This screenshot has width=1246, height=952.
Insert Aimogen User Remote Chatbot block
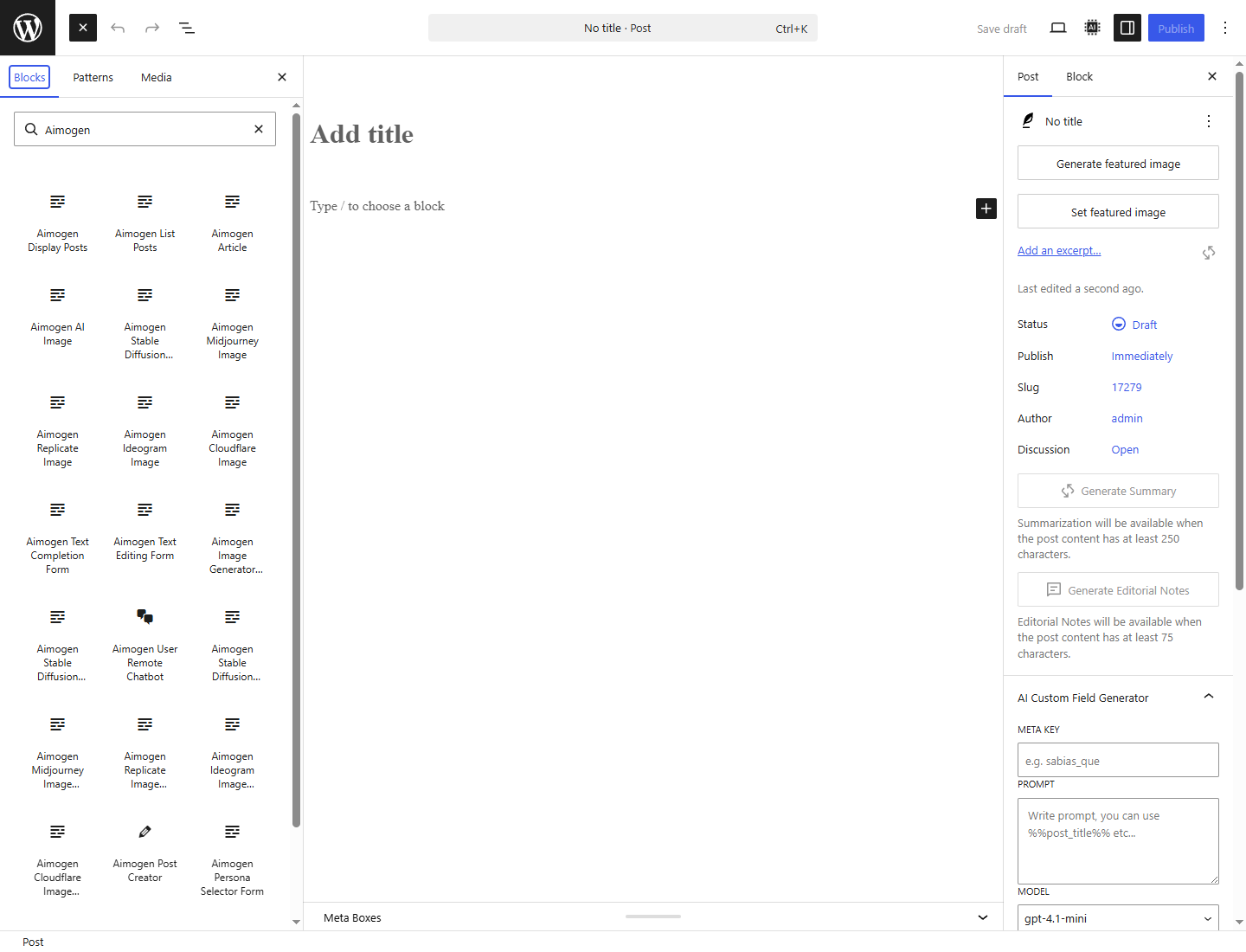[145, 646]
